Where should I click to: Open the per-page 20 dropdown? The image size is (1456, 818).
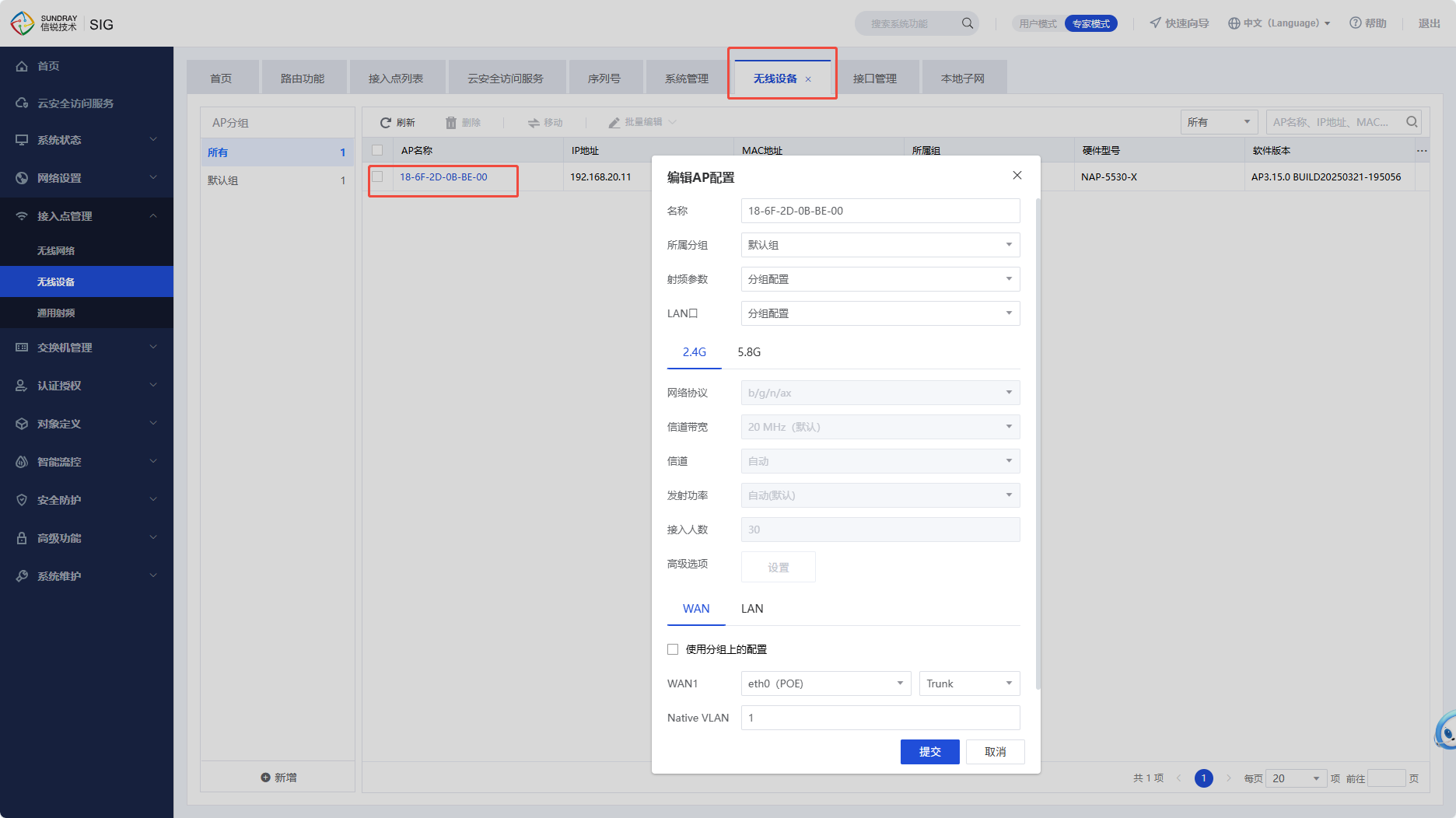click(1296, 778)
